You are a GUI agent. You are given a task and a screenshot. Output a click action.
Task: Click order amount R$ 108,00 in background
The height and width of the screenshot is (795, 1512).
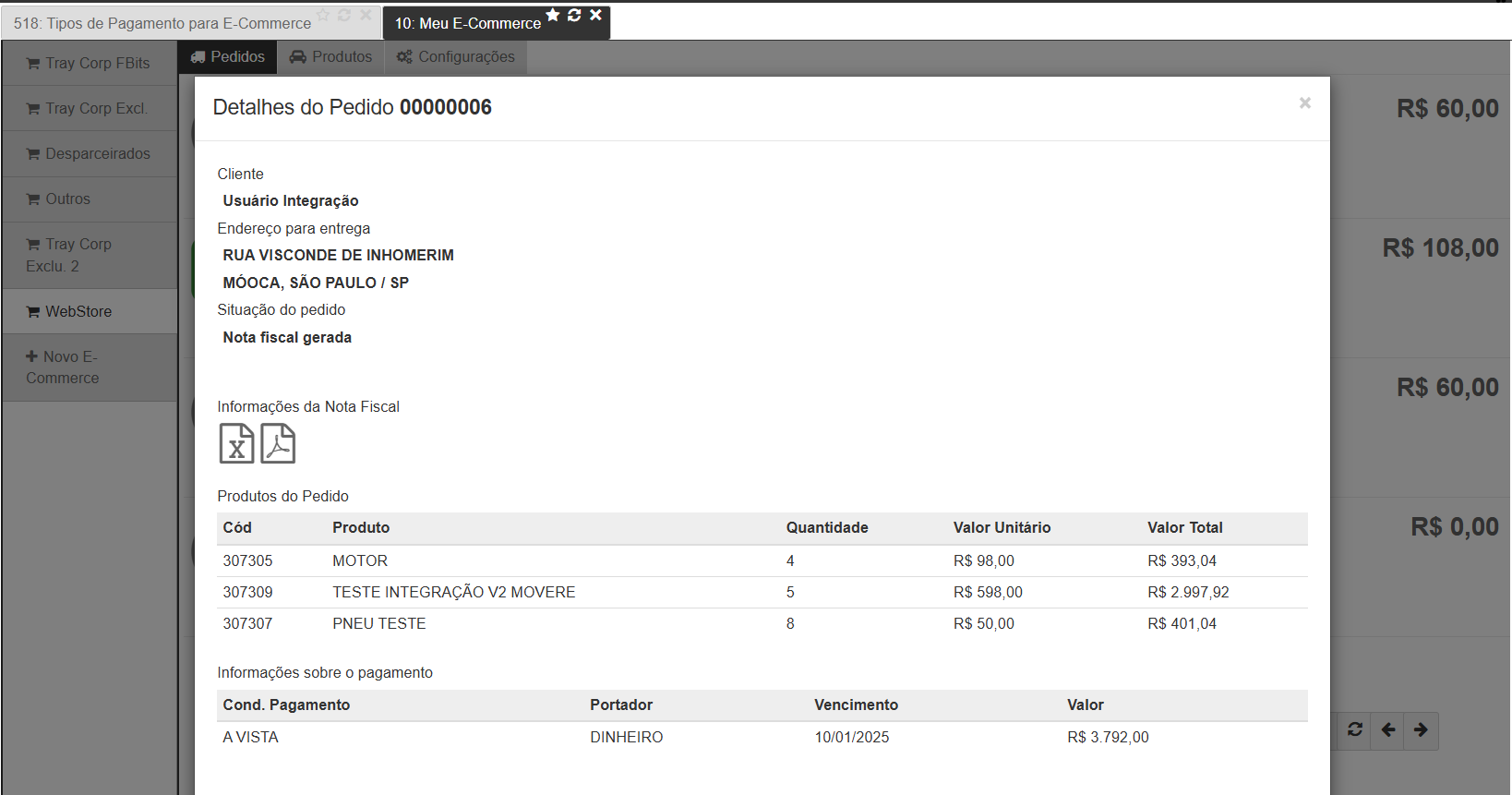coord(1440,247)
